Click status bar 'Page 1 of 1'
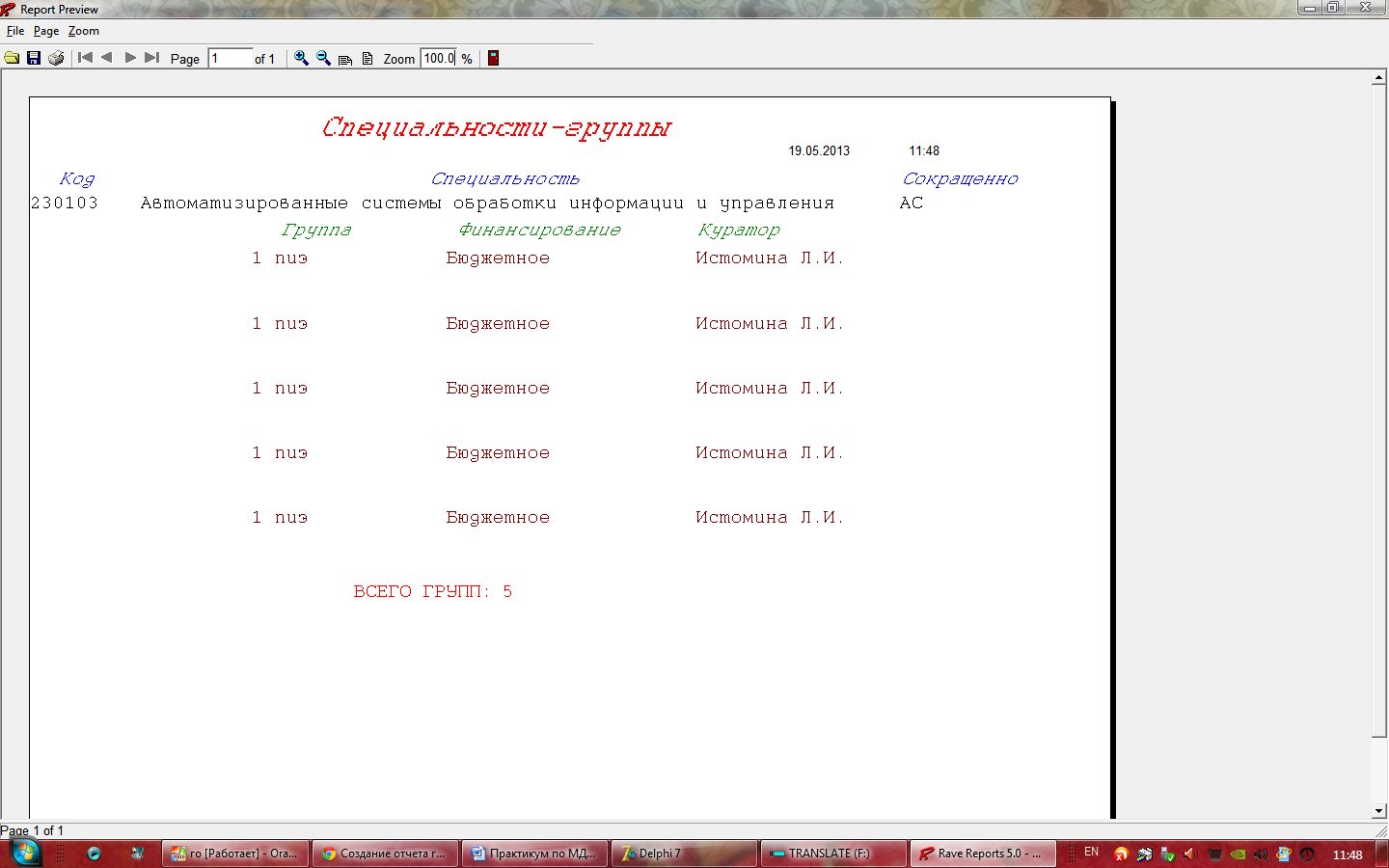 click(x=32, y=830)
